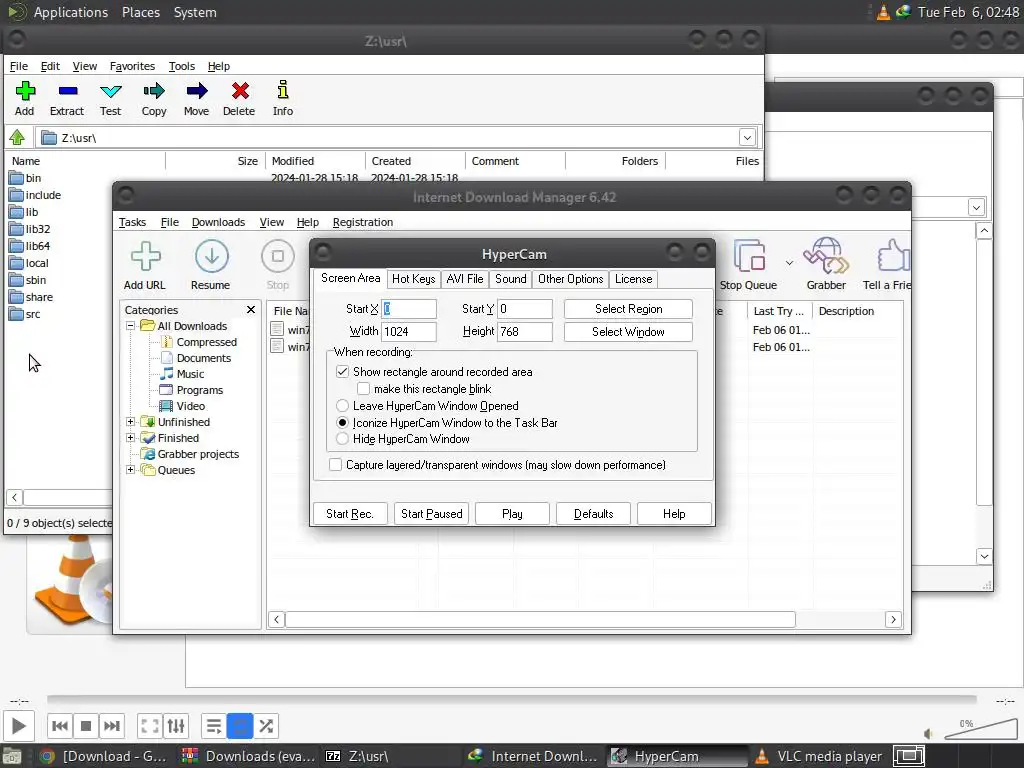
Task: Collapse the All Downloads tree node
Action: (131, 325)
